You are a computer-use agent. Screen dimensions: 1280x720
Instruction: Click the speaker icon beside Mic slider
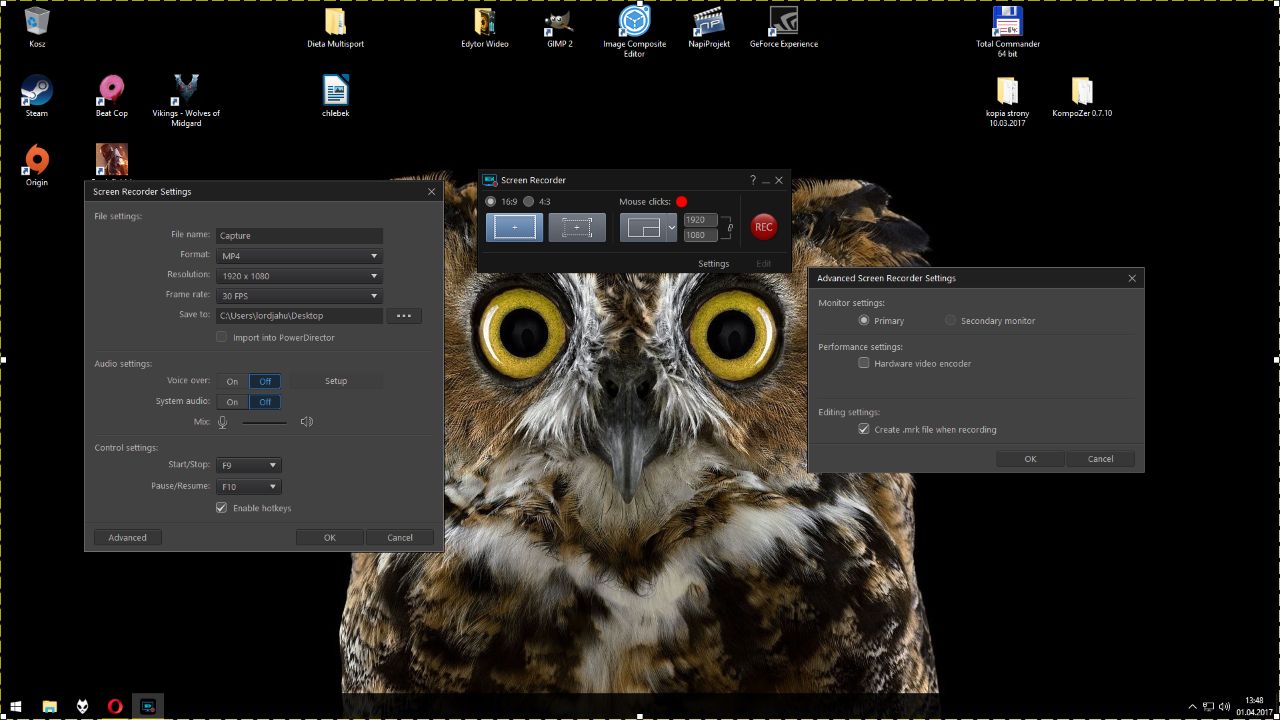coord(306,422)
